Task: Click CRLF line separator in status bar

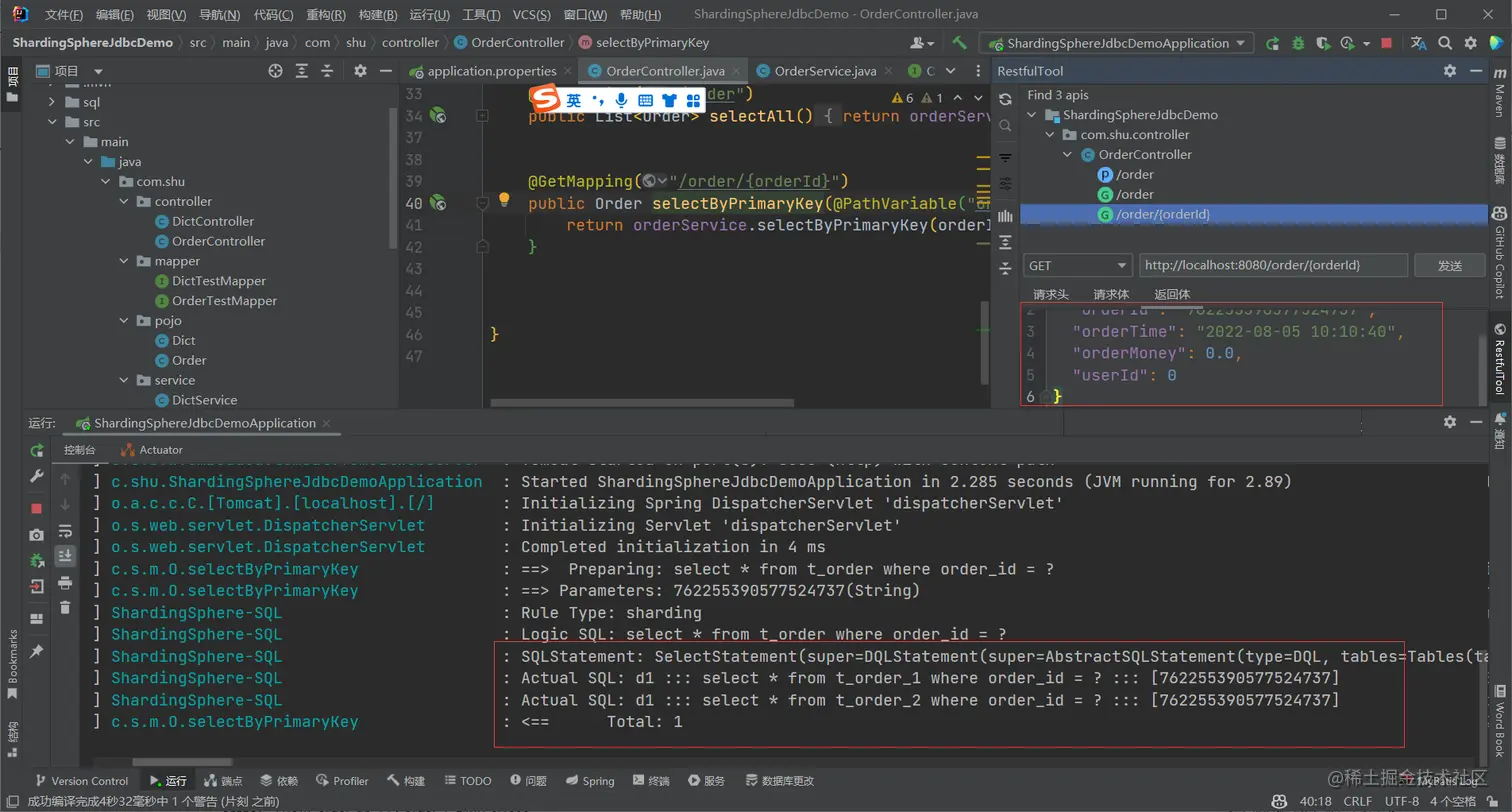Action: [x=1357, y=802]
